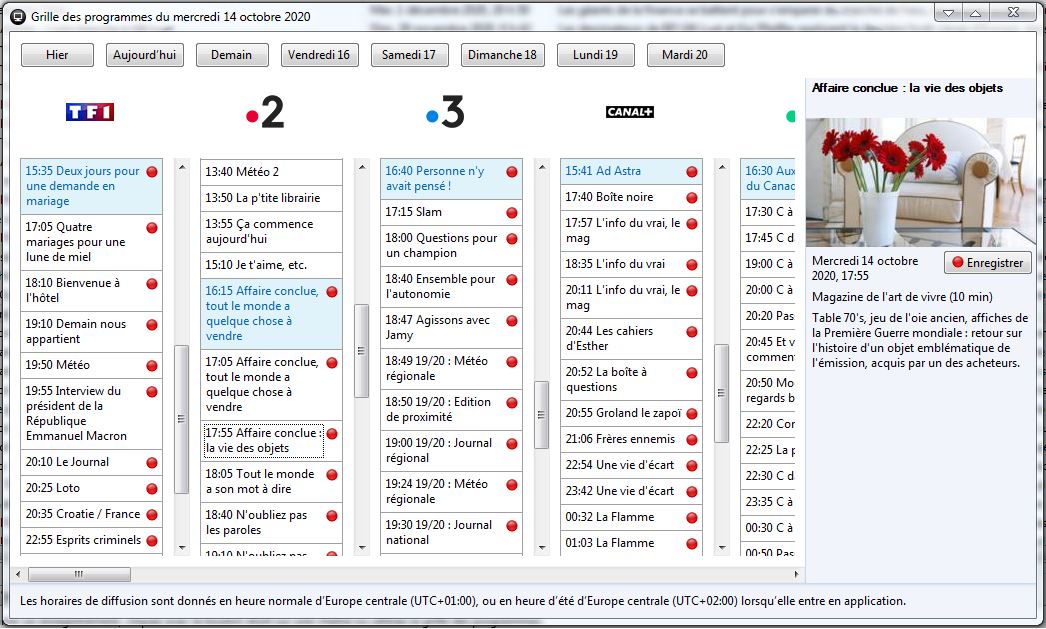Click the record dot for 15:35 Deux jours pour une demande en mariage
This screenshot has height=629, width=1046.
[x=152, y=171]
